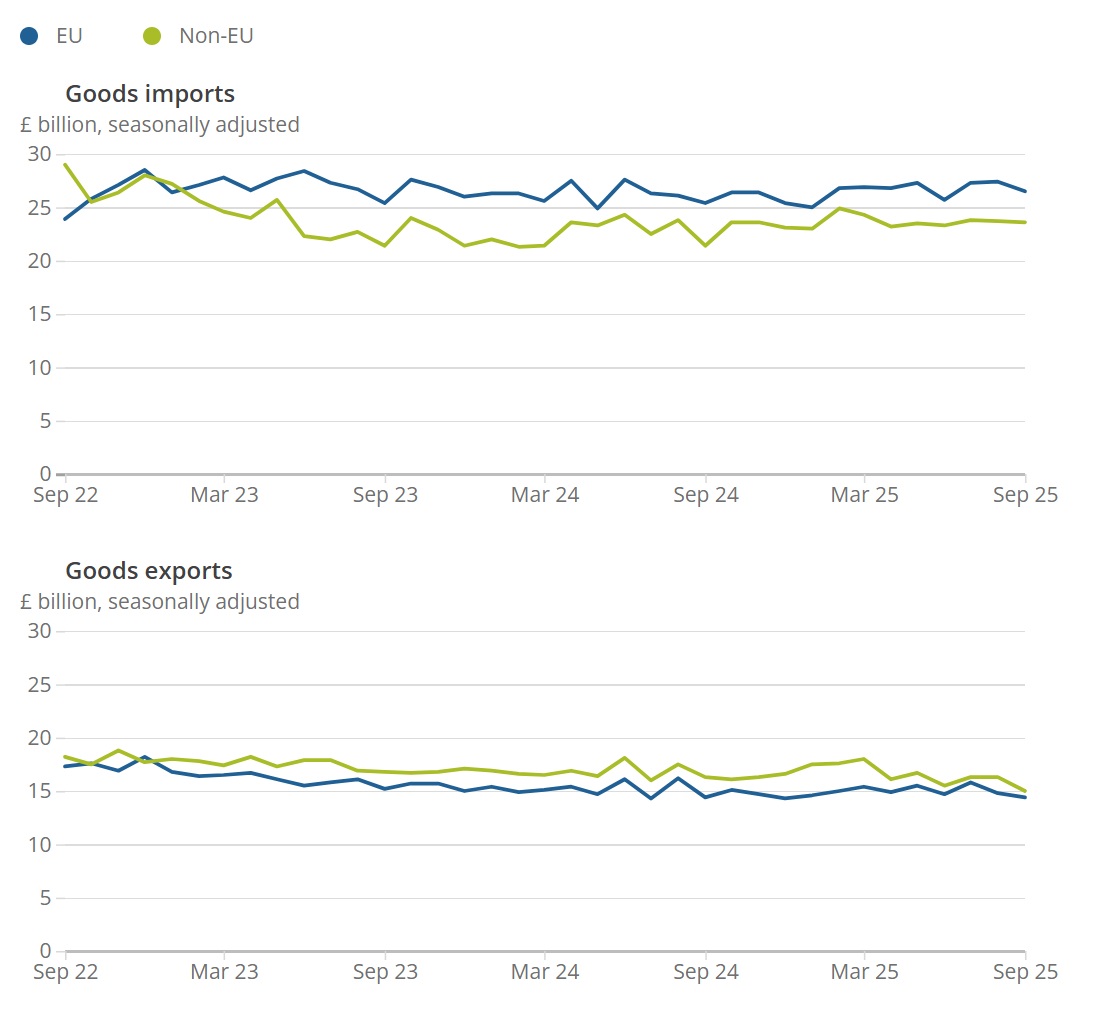The width and height of the screenshot is (1108, 1011).
Task: Click Sep 23 on the imports x-axis
Action: [x=385, y=495]
